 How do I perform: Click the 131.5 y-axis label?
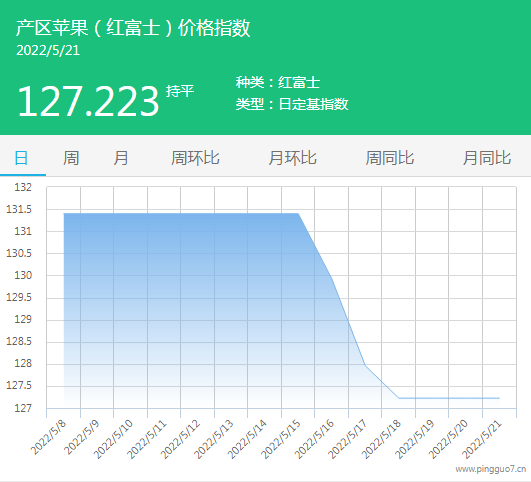pyautogui.click(x=19, y=209)
